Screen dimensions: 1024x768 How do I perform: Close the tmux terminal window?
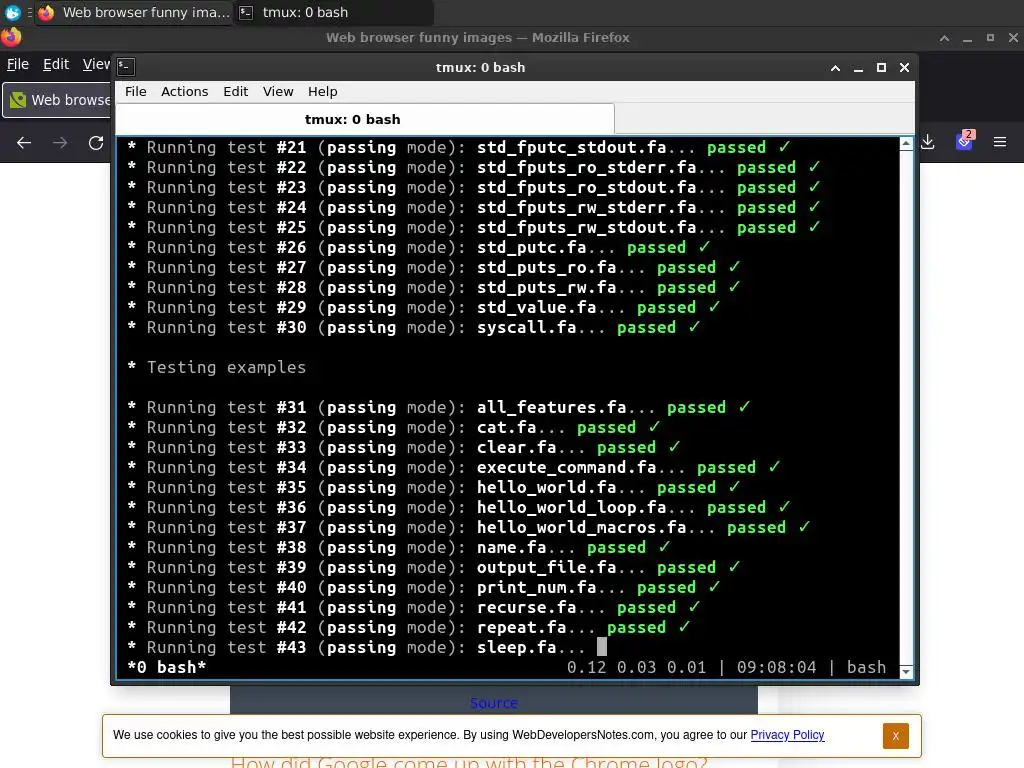click(x=904, y=68)
